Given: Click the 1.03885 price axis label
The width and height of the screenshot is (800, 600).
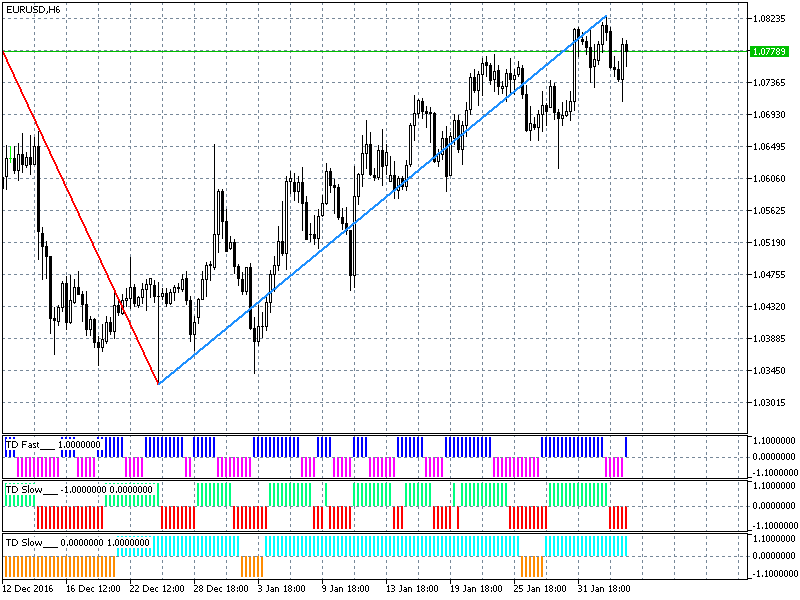Looking at the screenshot, I should [x=769, y=339].
